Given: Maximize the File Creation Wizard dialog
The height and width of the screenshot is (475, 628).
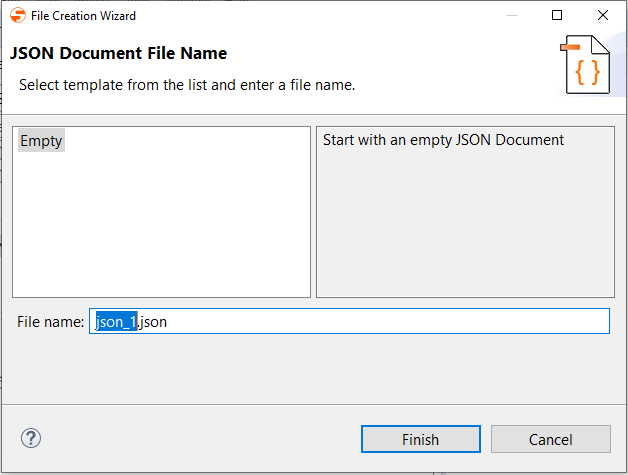Looking at the screenshot, I should tap(557, 16).
